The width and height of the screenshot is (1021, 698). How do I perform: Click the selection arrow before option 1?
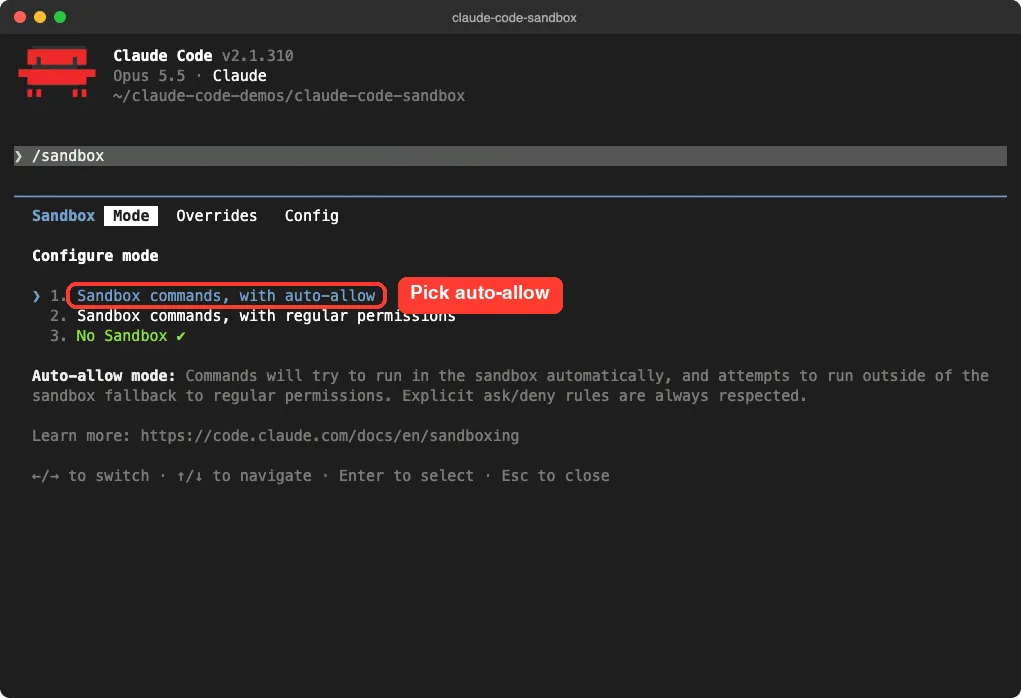pos(36,296)
